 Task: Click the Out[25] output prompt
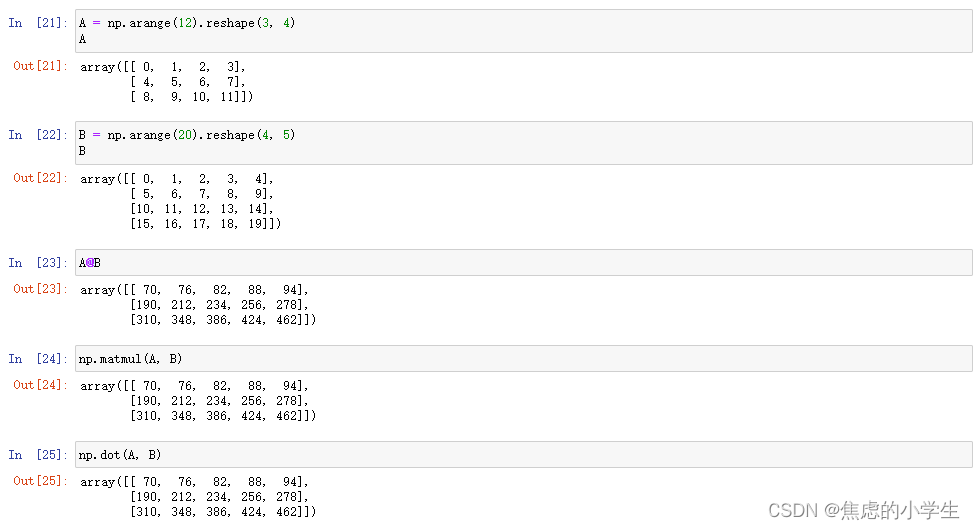(39, 481)
